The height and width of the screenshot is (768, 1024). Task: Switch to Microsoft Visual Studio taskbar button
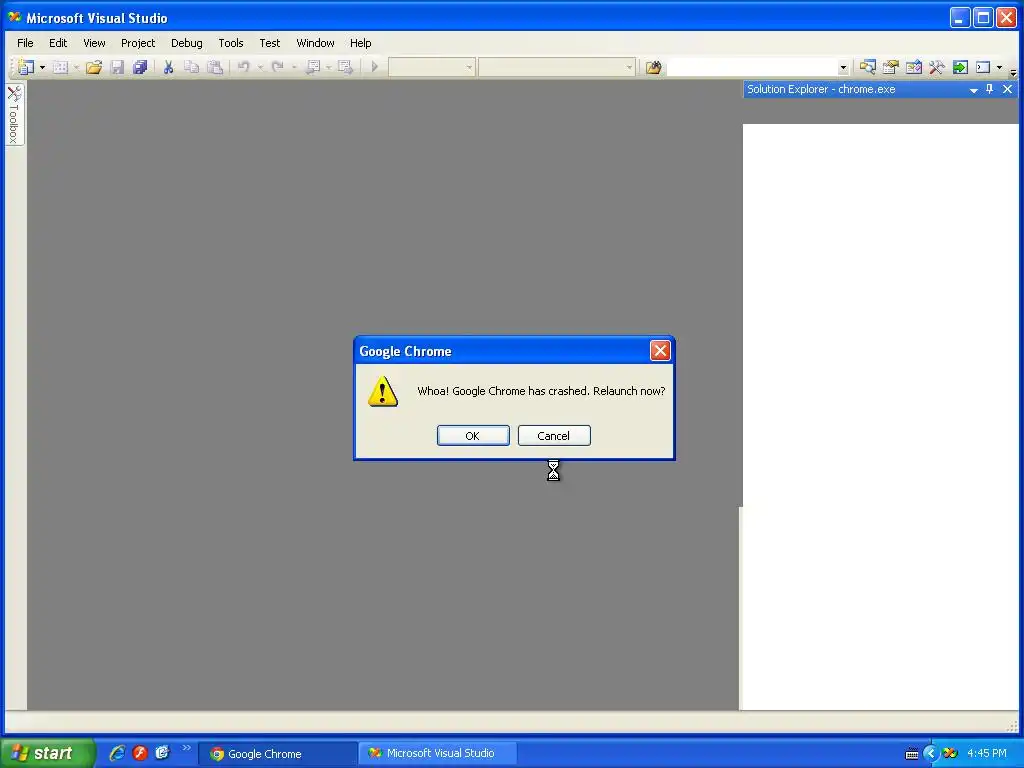[438, 753]
